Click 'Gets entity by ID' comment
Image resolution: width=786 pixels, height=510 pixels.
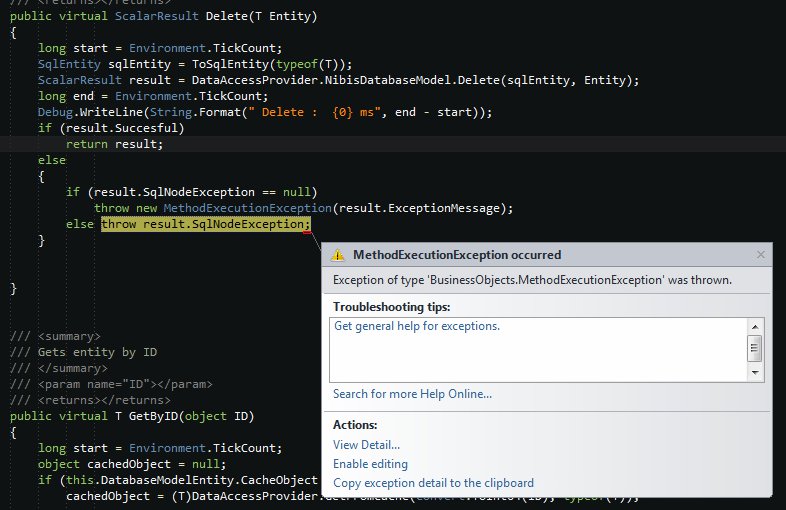pyautogui.click(x=97, y=352)
